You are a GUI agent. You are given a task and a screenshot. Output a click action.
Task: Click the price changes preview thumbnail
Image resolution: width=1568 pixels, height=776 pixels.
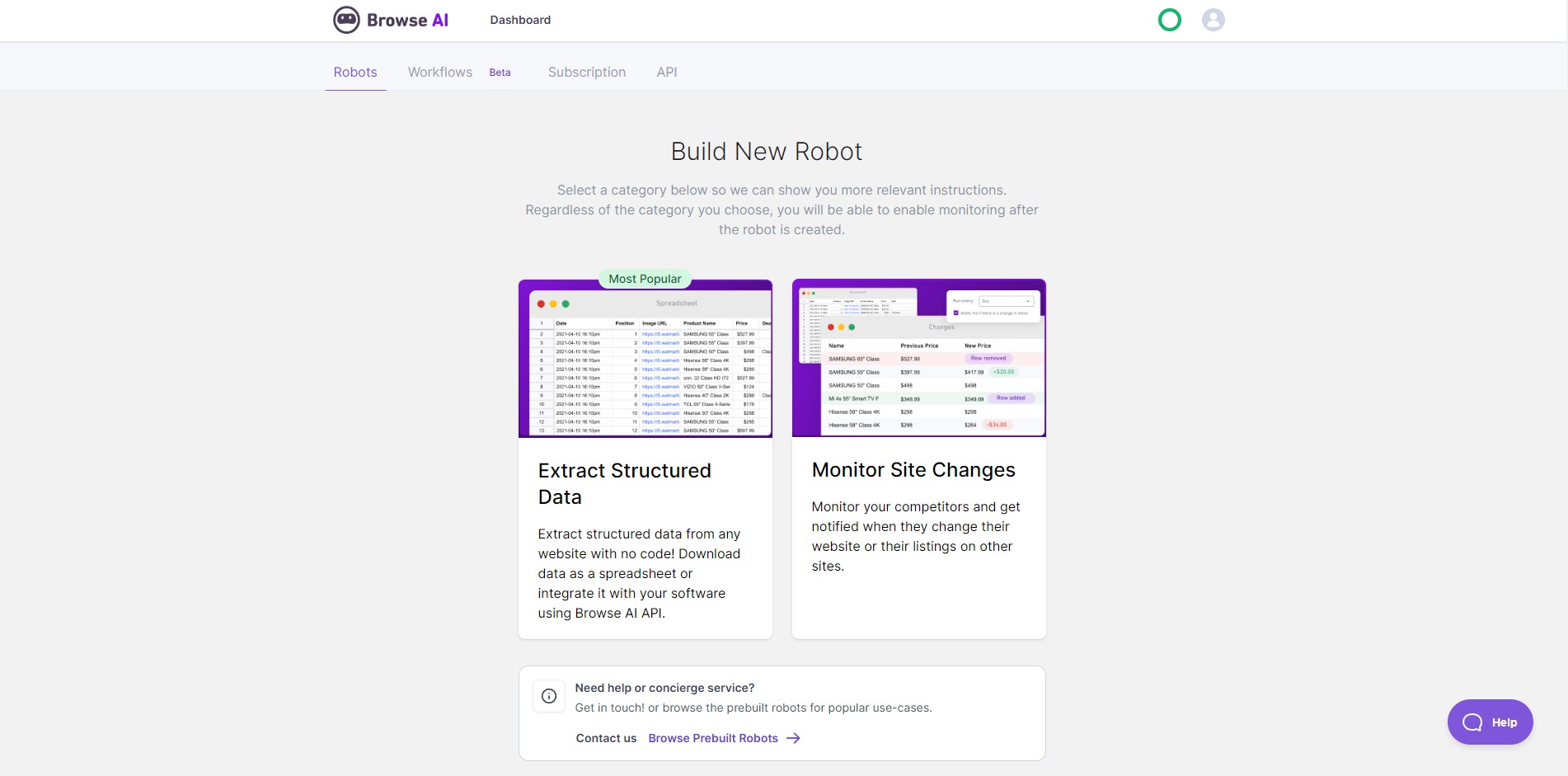(919, 358)
